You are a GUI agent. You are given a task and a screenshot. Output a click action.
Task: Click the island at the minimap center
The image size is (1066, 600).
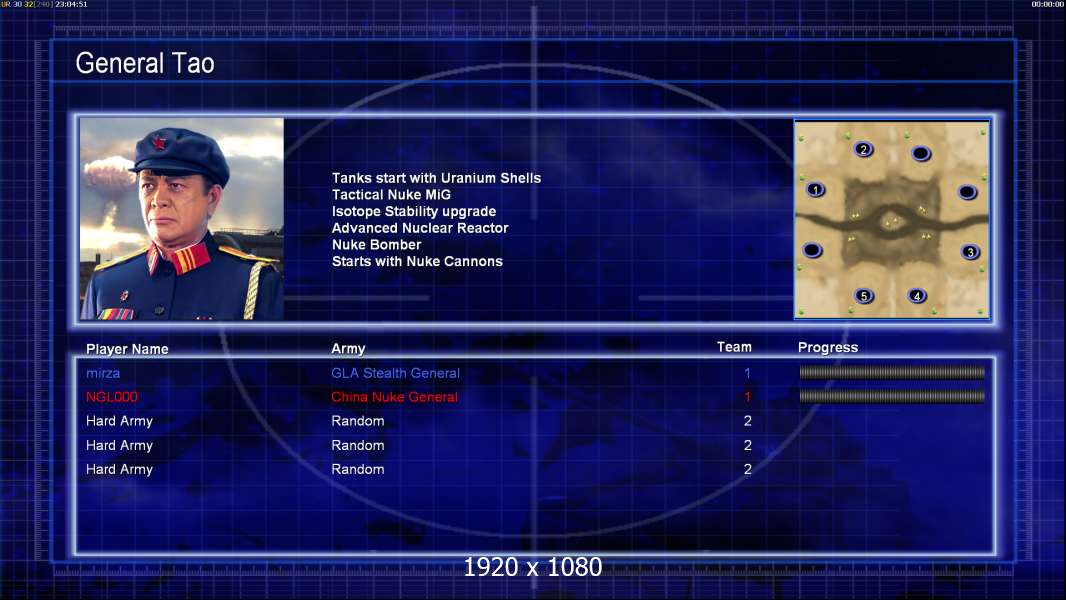(x=890, y=221)
